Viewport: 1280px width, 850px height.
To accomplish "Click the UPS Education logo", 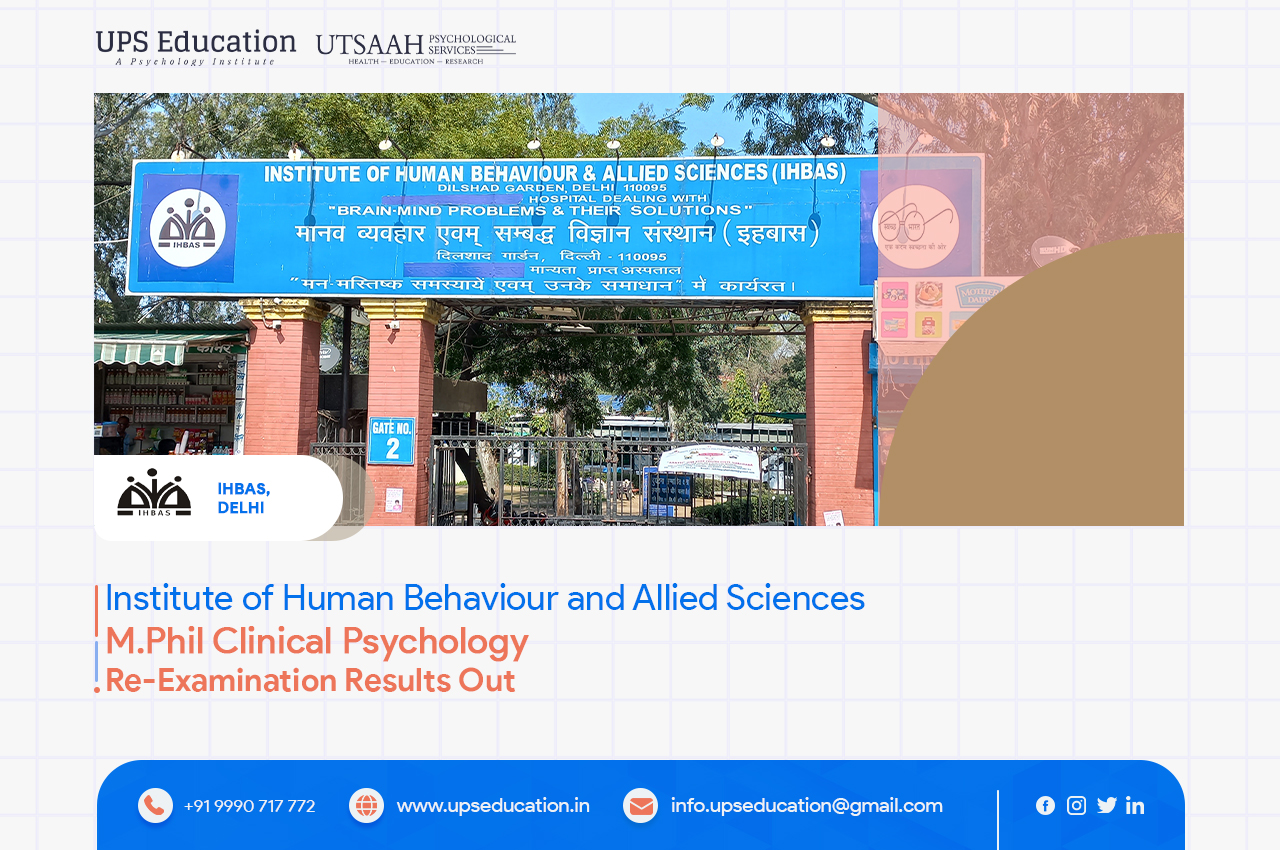I will 196,48.
